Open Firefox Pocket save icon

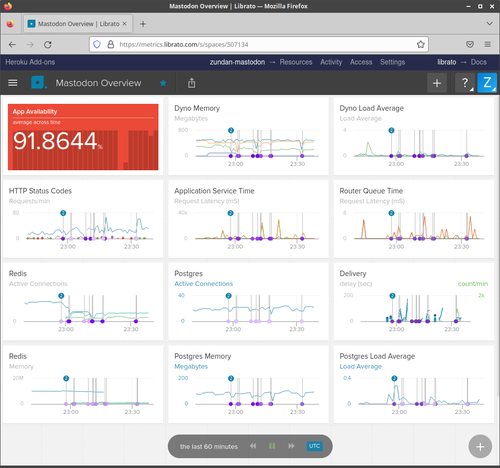(470, 44)
